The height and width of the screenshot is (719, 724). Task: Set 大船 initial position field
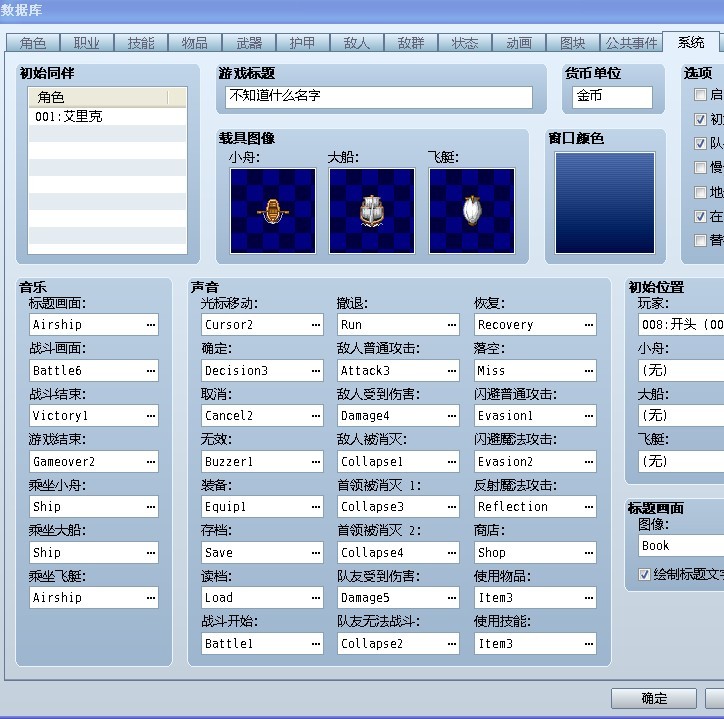coord(681,416)
